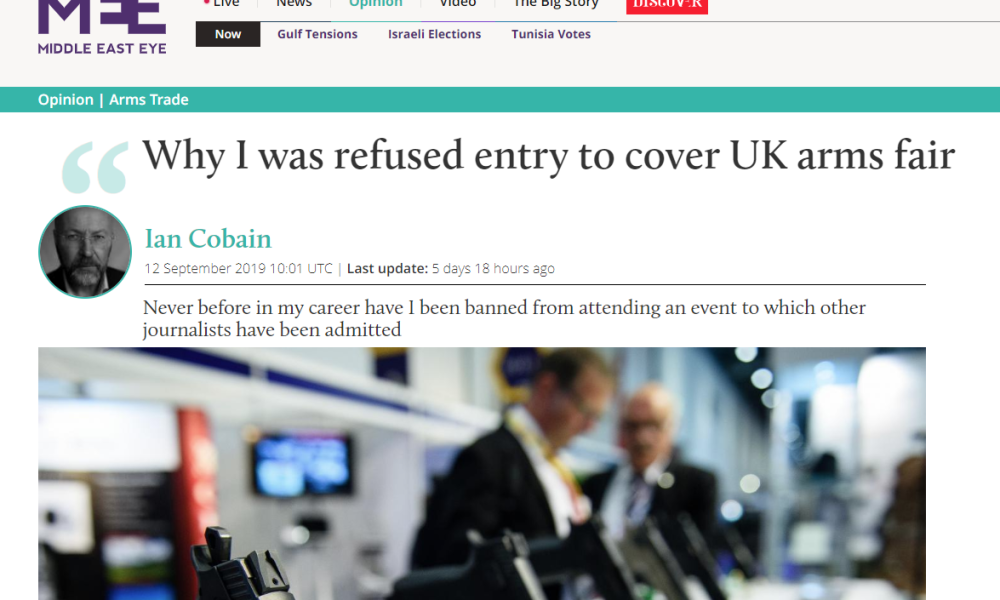The image size is (1000, 600).
Task: Open Ian Cobain's author page link
Action: click(208, 239)
